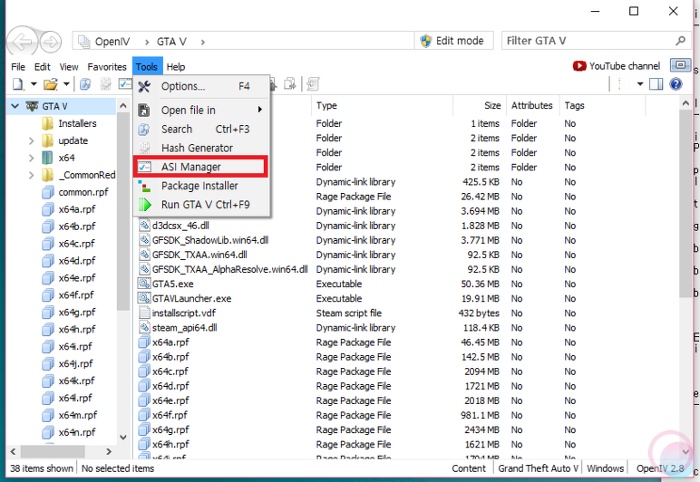Select d3dcsx_46.dll in file list
Image resolution: width=700 pixels, height=482 pixels.
180,225
